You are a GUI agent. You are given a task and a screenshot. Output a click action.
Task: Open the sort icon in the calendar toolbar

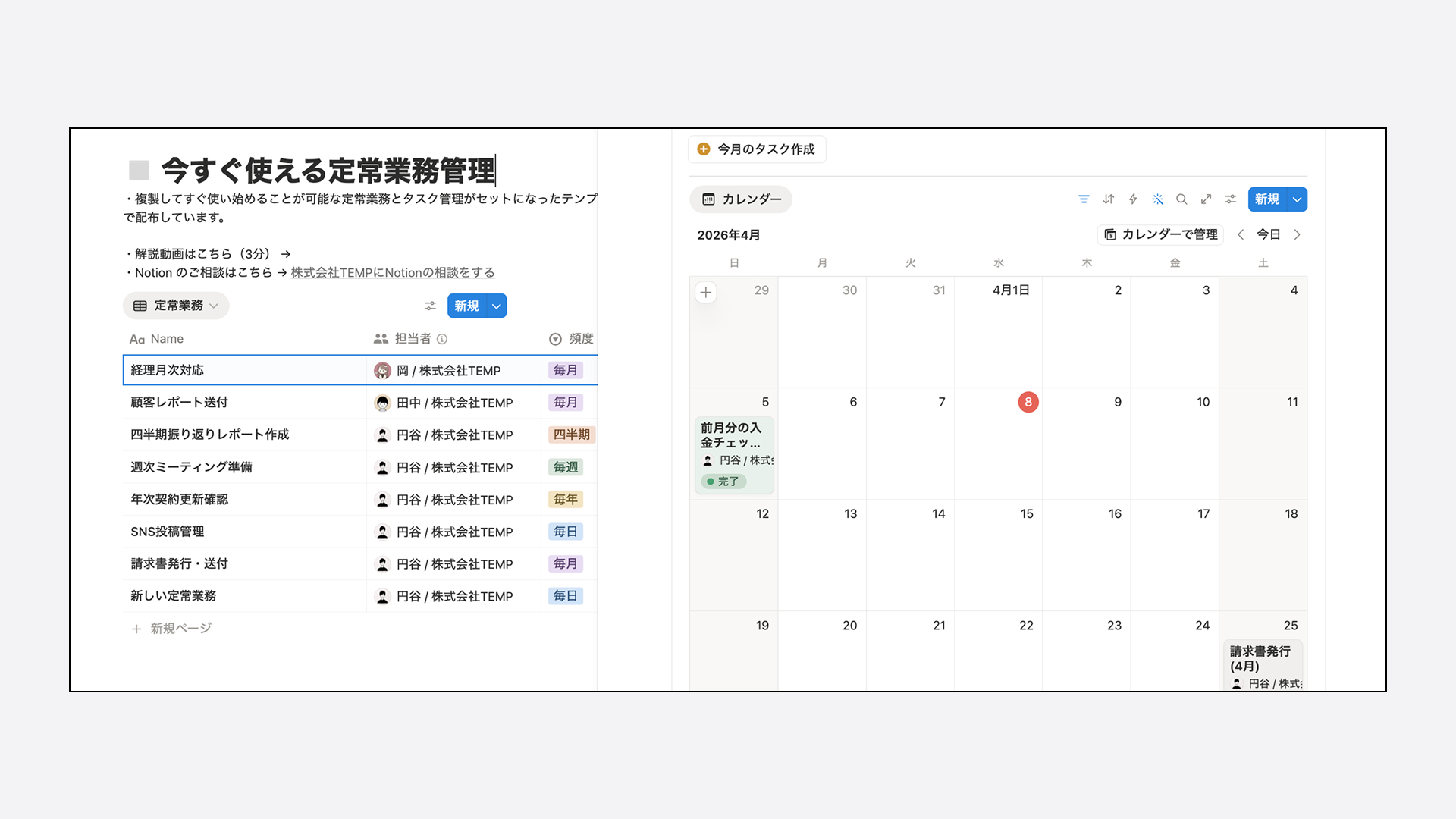click(1108, 199)
